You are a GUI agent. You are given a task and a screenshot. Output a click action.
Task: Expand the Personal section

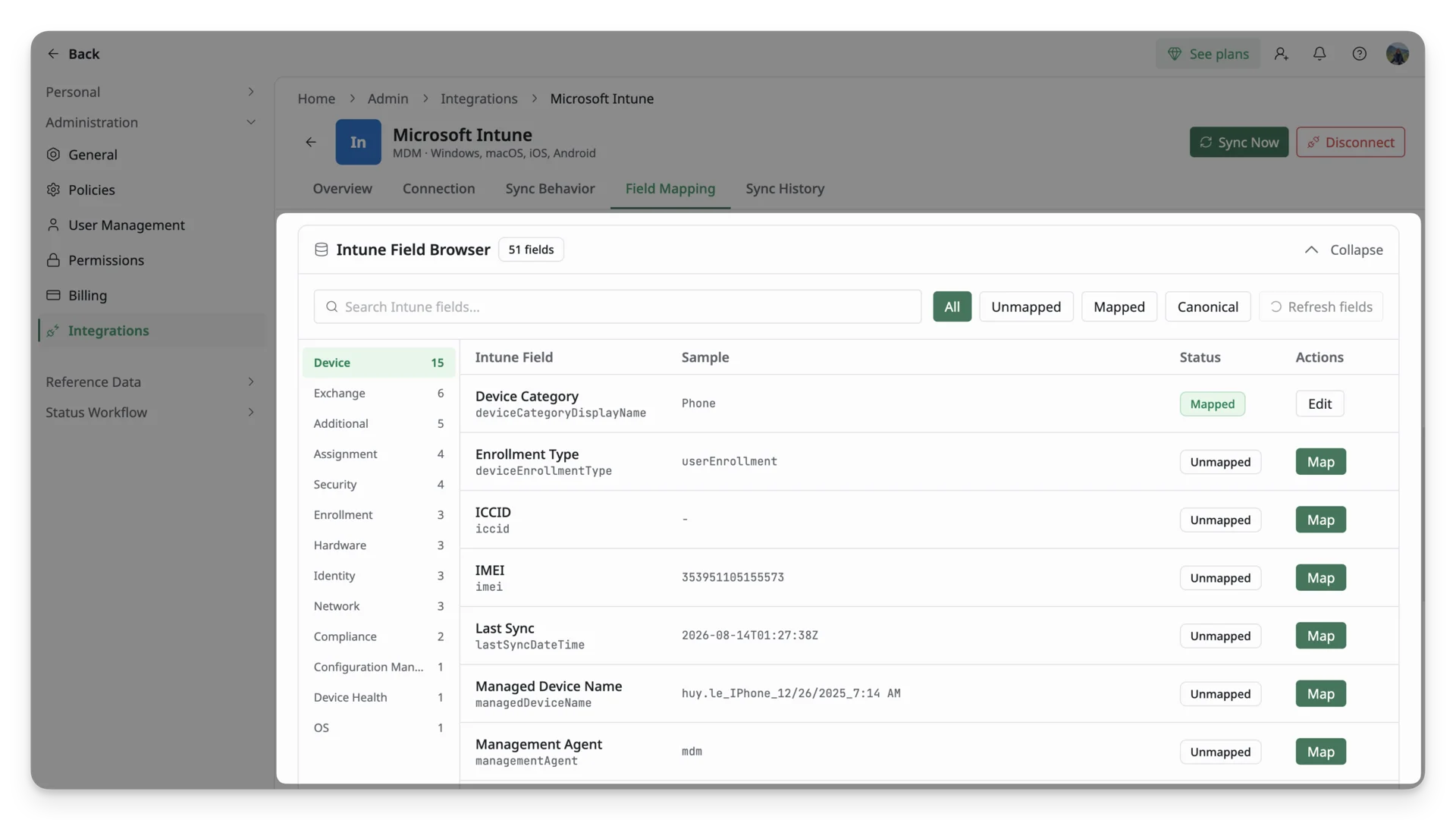152,92
